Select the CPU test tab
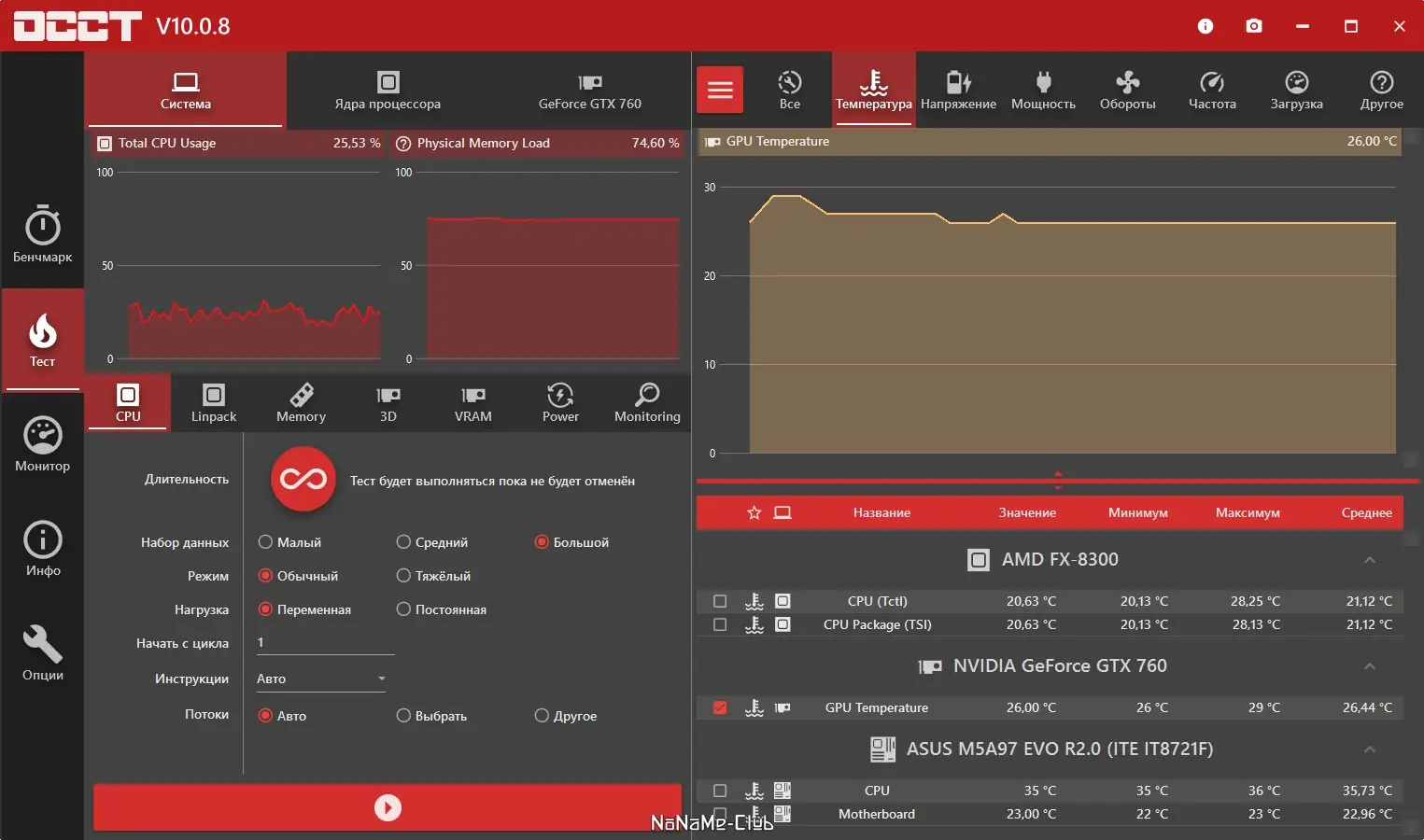Screen dimensions: 1424x840 click(128, 402)
